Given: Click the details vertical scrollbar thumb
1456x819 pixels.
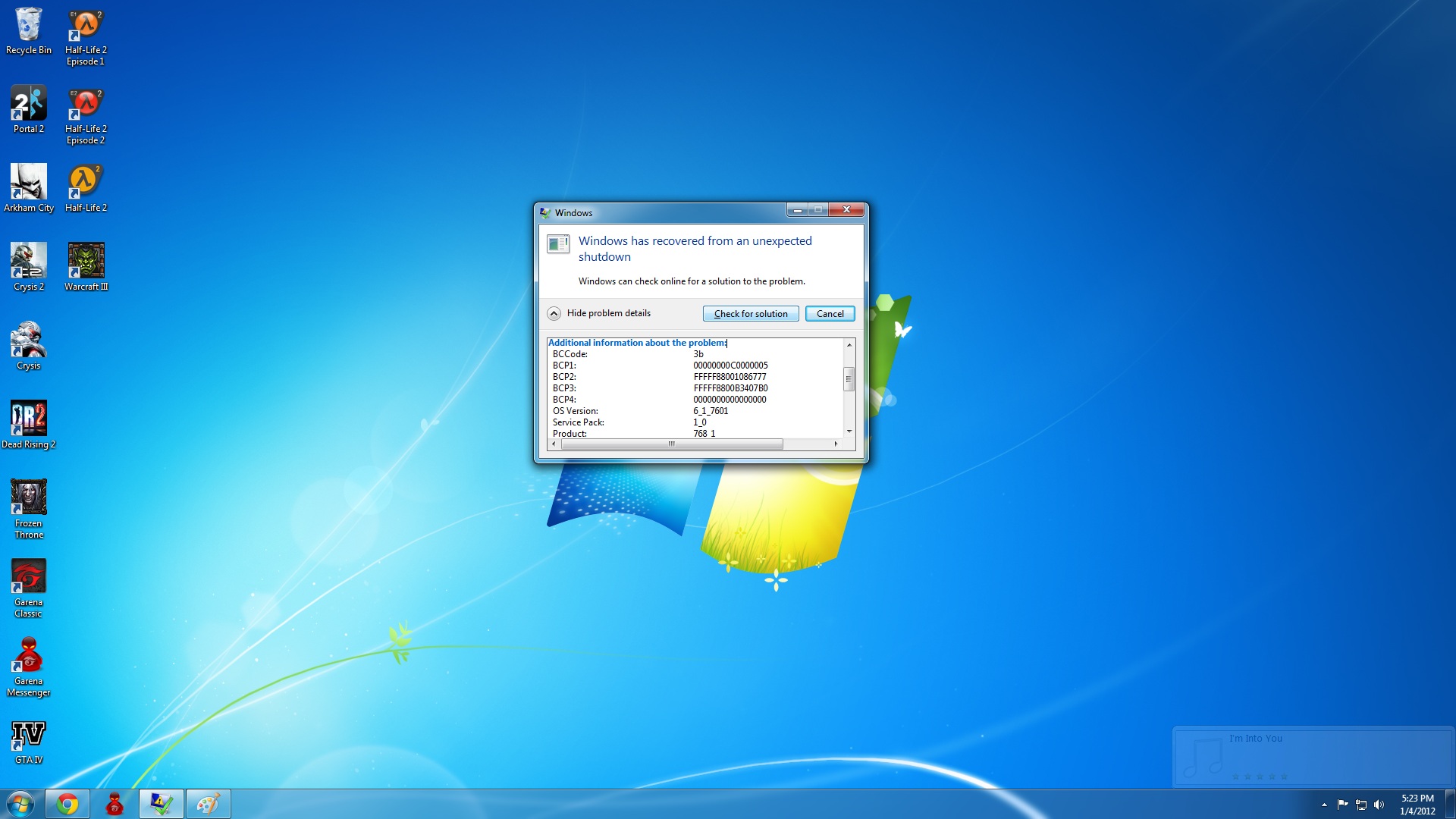Looking at the screenshot, I should pos(849,379).
